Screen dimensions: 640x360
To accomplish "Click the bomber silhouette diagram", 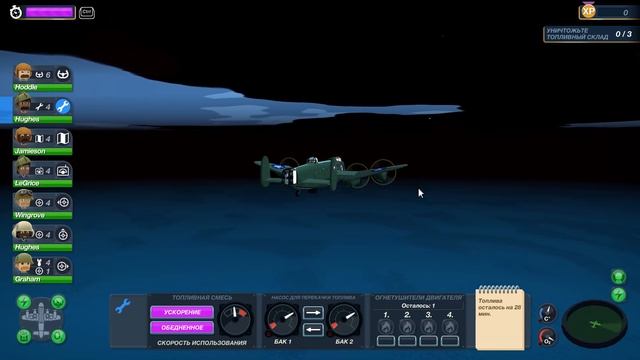I will pos(41,319).
